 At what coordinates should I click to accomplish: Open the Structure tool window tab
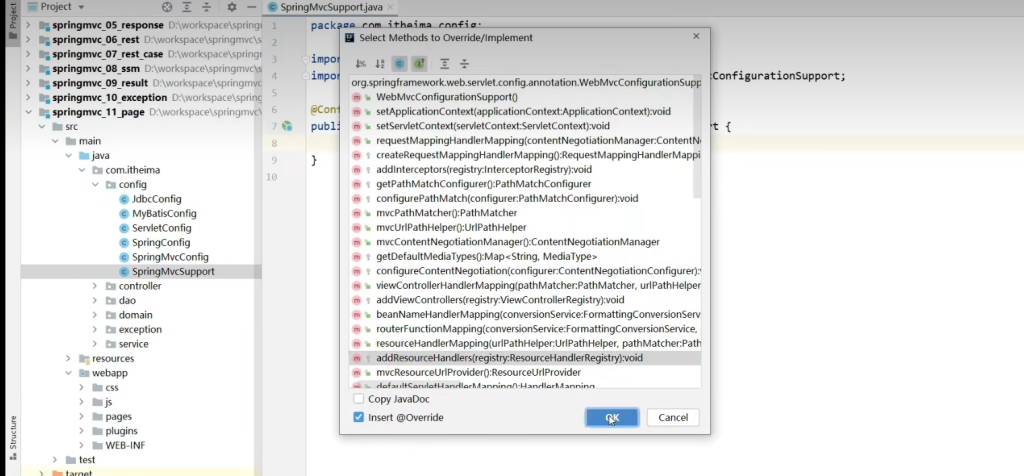click(x=13, y=434)
